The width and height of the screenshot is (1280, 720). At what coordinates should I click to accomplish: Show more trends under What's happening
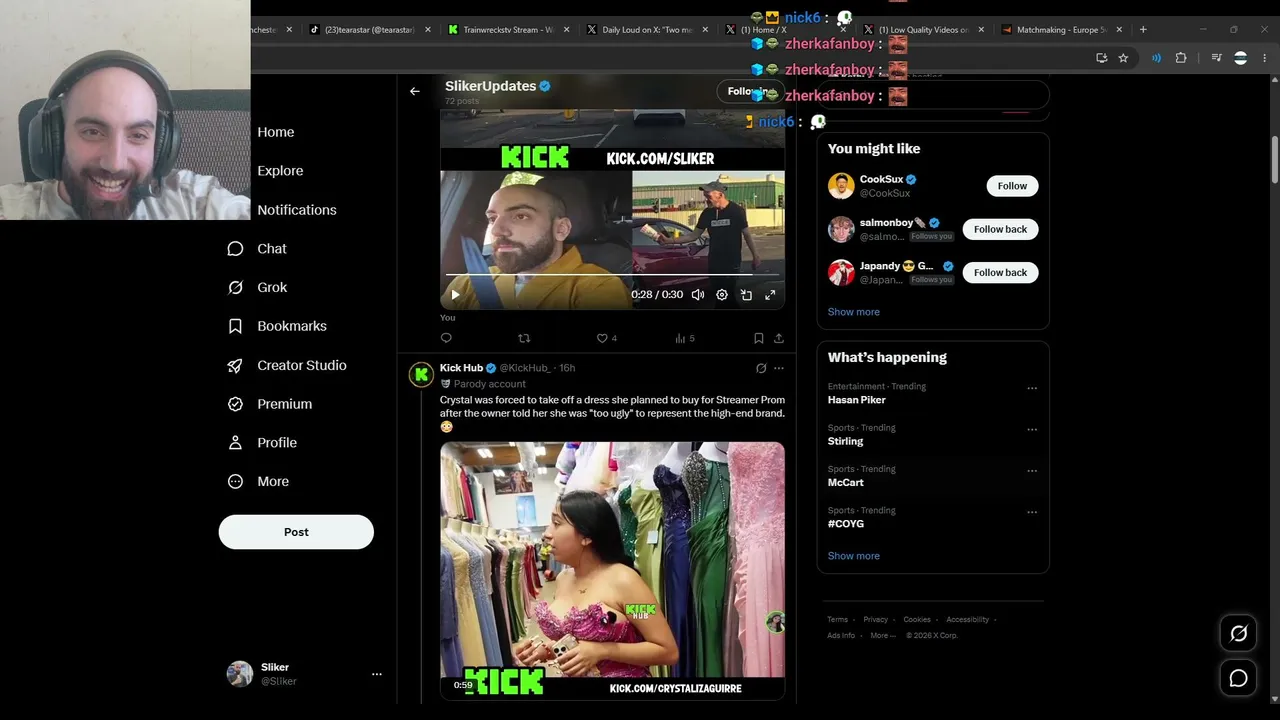pyautogui.click(x=854, y=556)
